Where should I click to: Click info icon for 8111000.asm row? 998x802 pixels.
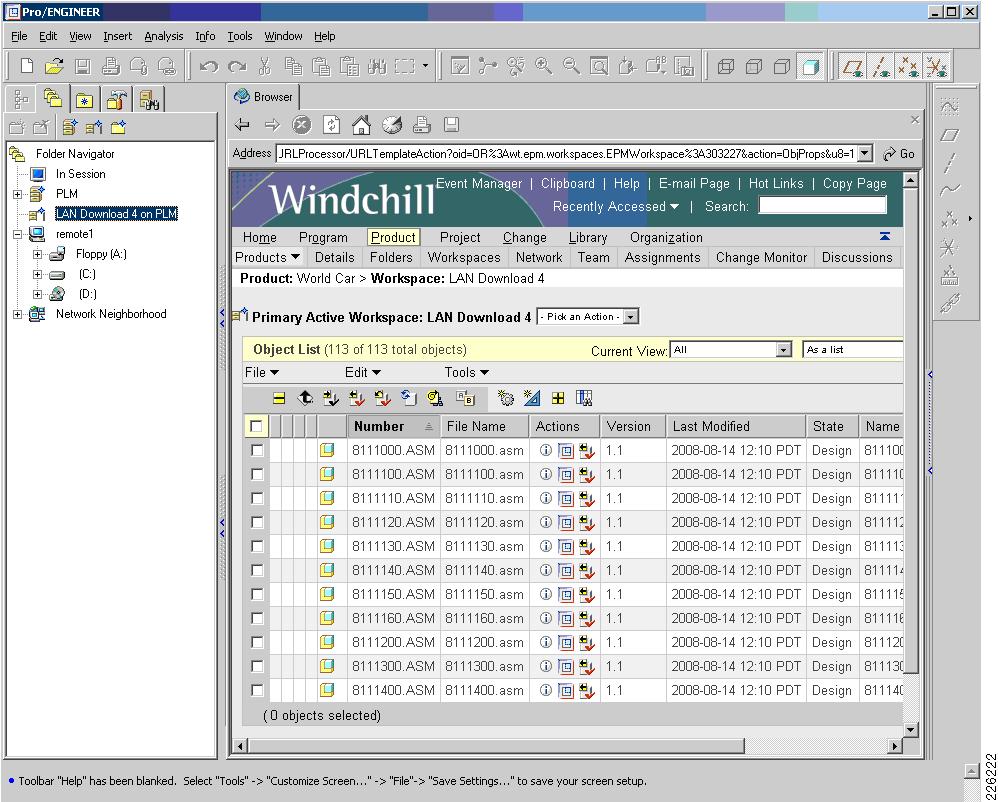coord(545,451)
